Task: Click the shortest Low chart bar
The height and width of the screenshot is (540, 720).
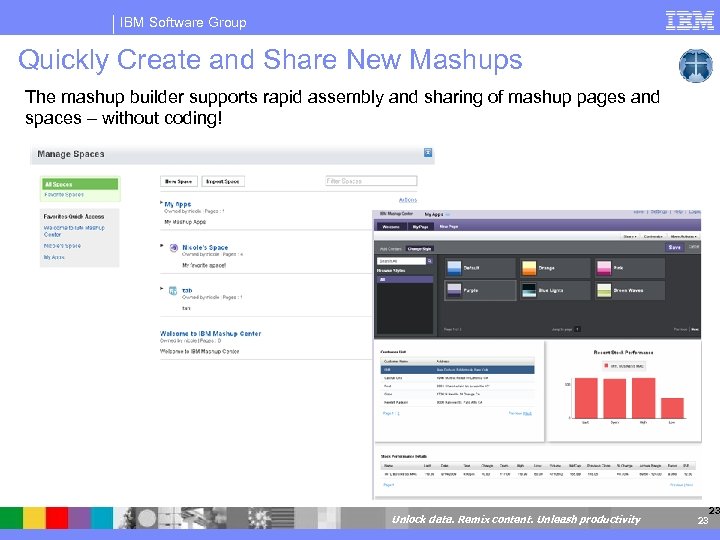Action: (x=672, y=408)
